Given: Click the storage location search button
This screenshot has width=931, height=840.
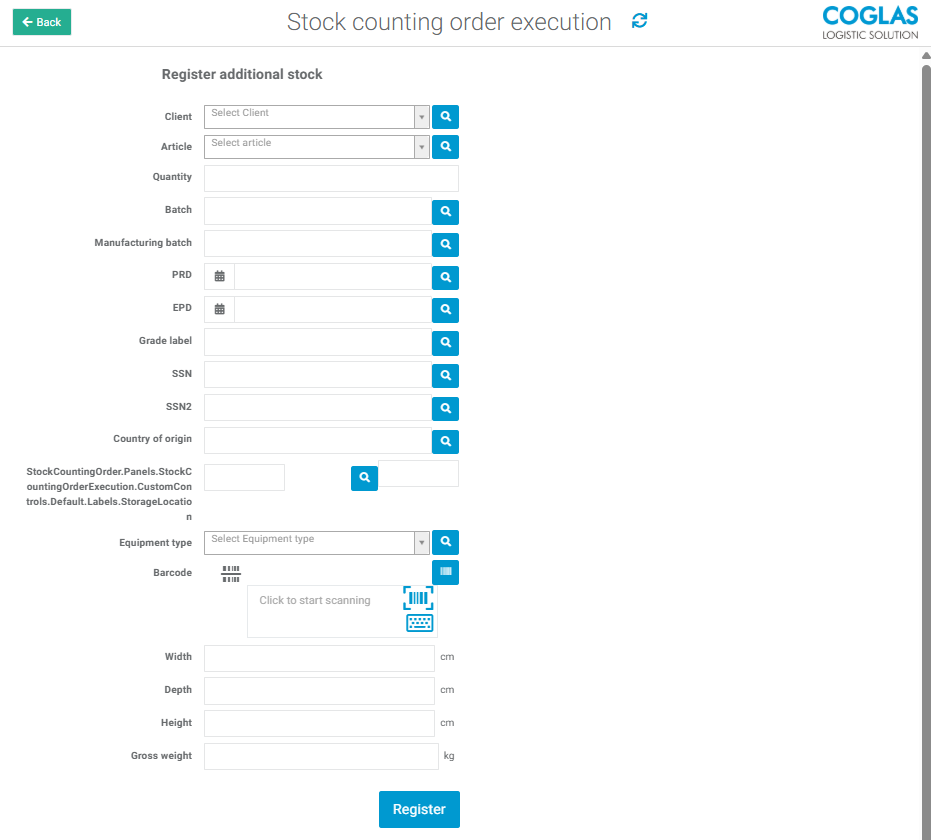Looking at the screenshot, I should tap(364, 479).
